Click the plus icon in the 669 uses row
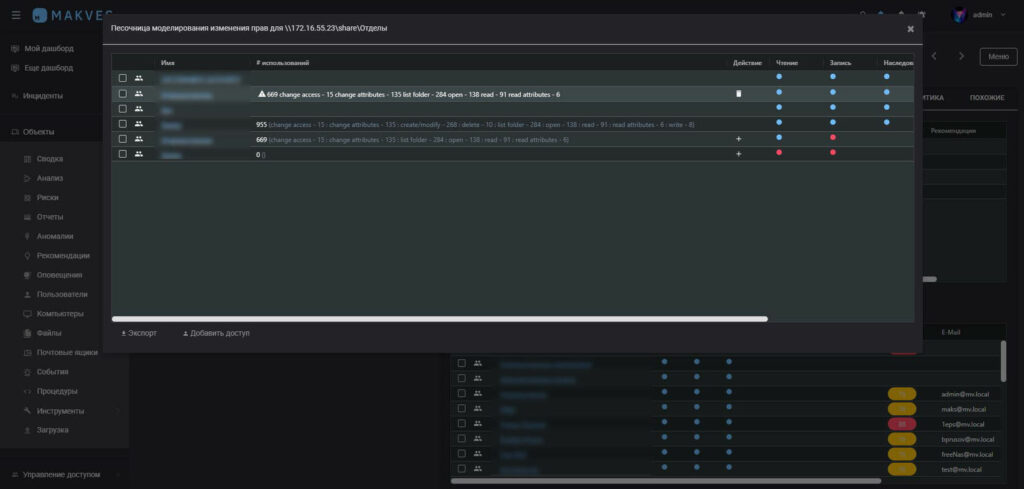The width and height of the screenshot is (1024, 489). click(739, 139)
